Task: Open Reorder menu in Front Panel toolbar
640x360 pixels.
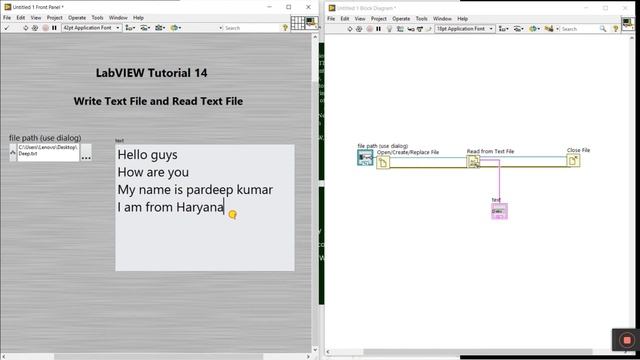Action: click(x=176, y=28)
